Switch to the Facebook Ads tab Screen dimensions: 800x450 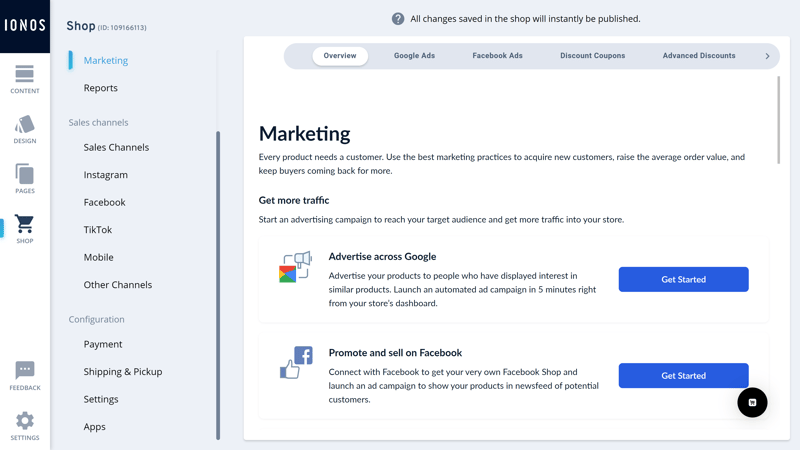point(497,56)
